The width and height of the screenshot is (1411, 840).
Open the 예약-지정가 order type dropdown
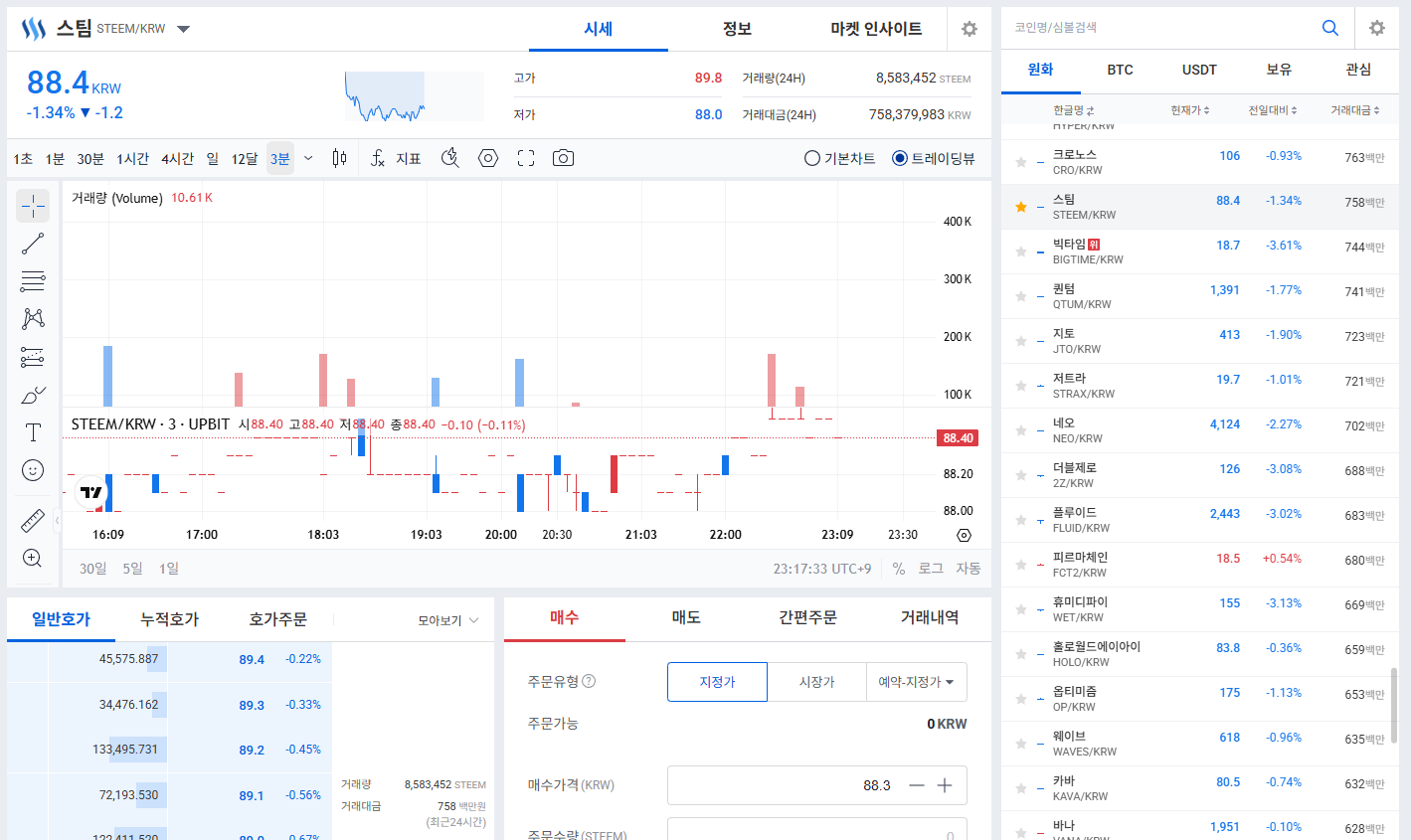[917, 682]
